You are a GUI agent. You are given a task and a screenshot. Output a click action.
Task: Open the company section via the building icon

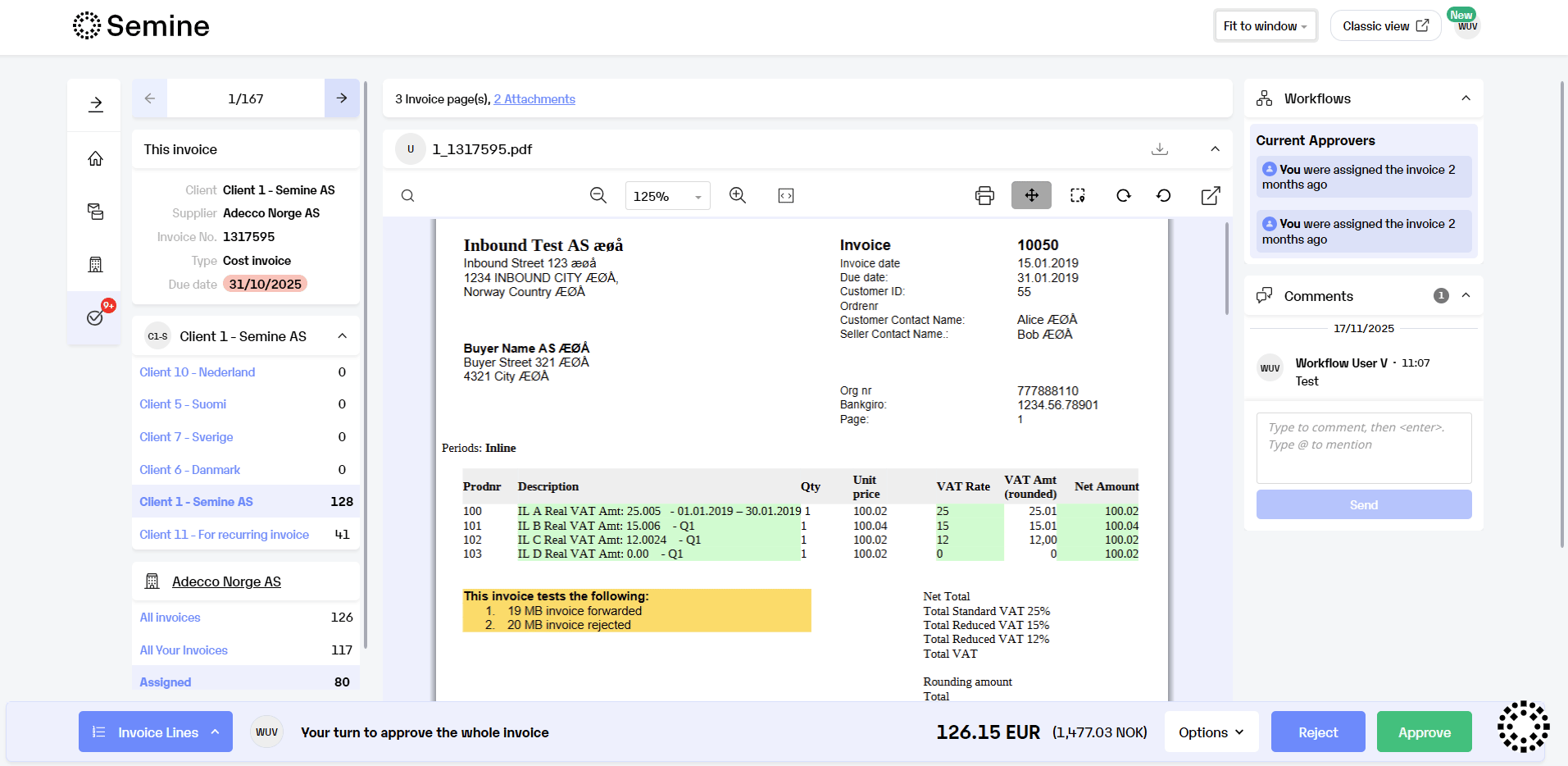coord(94,264)
